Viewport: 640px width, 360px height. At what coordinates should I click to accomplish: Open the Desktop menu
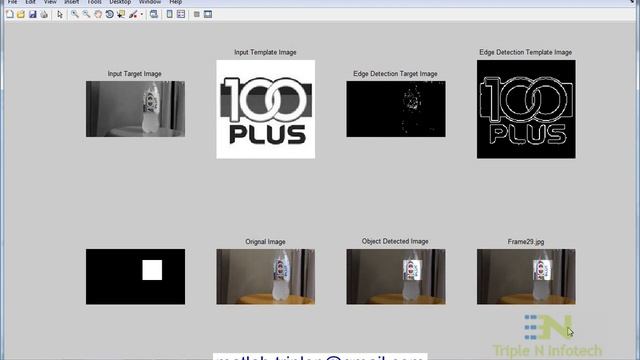pos(120,2)
